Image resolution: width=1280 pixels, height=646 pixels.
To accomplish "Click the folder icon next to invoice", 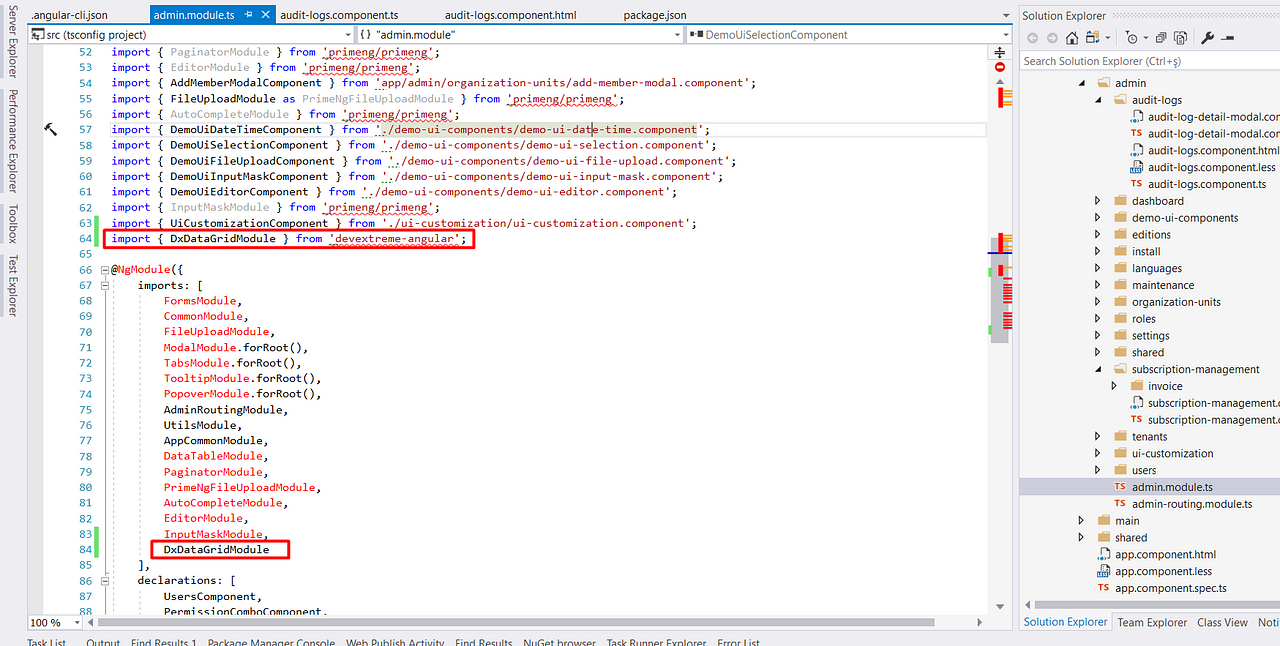I will click(x=1137, y=386).
